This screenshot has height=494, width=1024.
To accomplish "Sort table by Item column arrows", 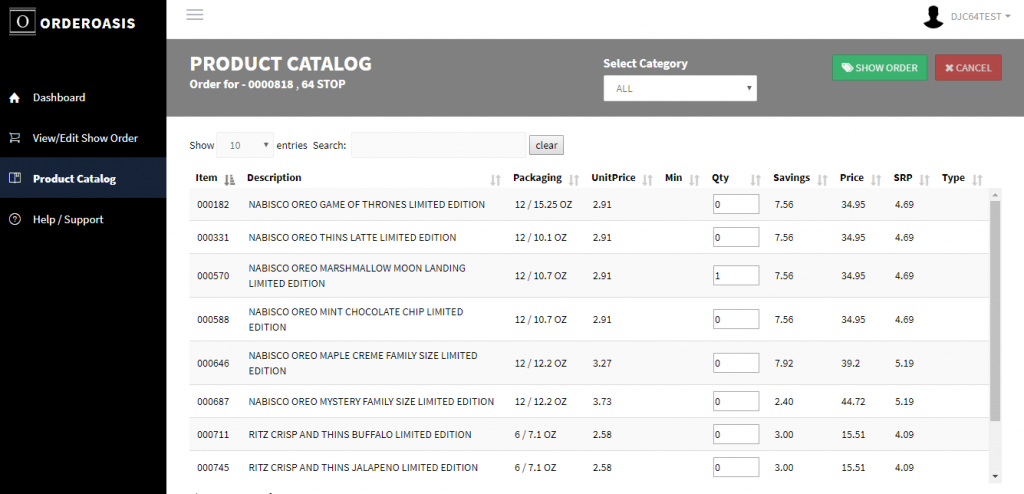I will click(229, 180).
